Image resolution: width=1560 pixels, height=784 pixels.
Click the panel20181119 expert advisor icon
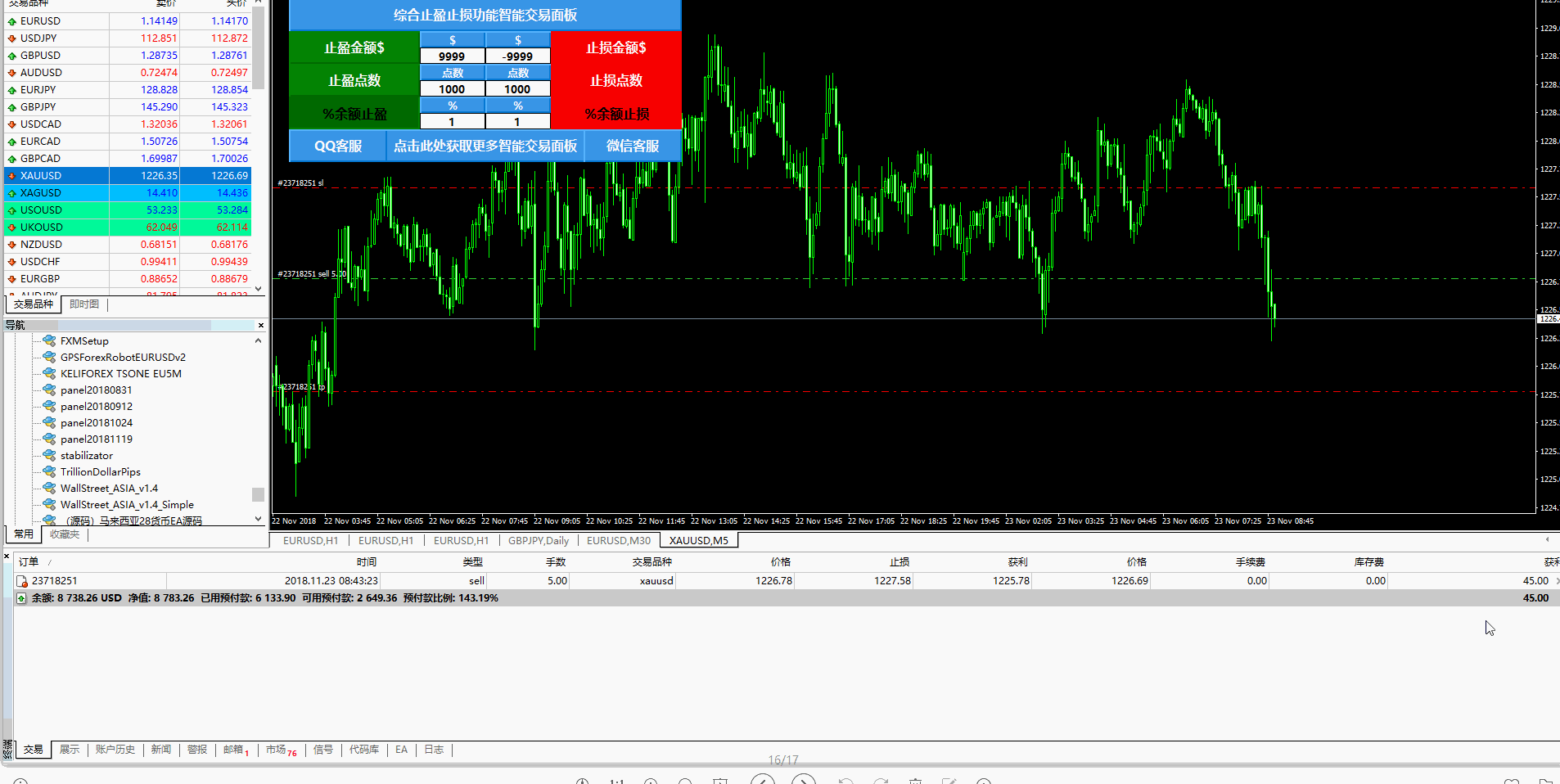[x=49, y=439]
